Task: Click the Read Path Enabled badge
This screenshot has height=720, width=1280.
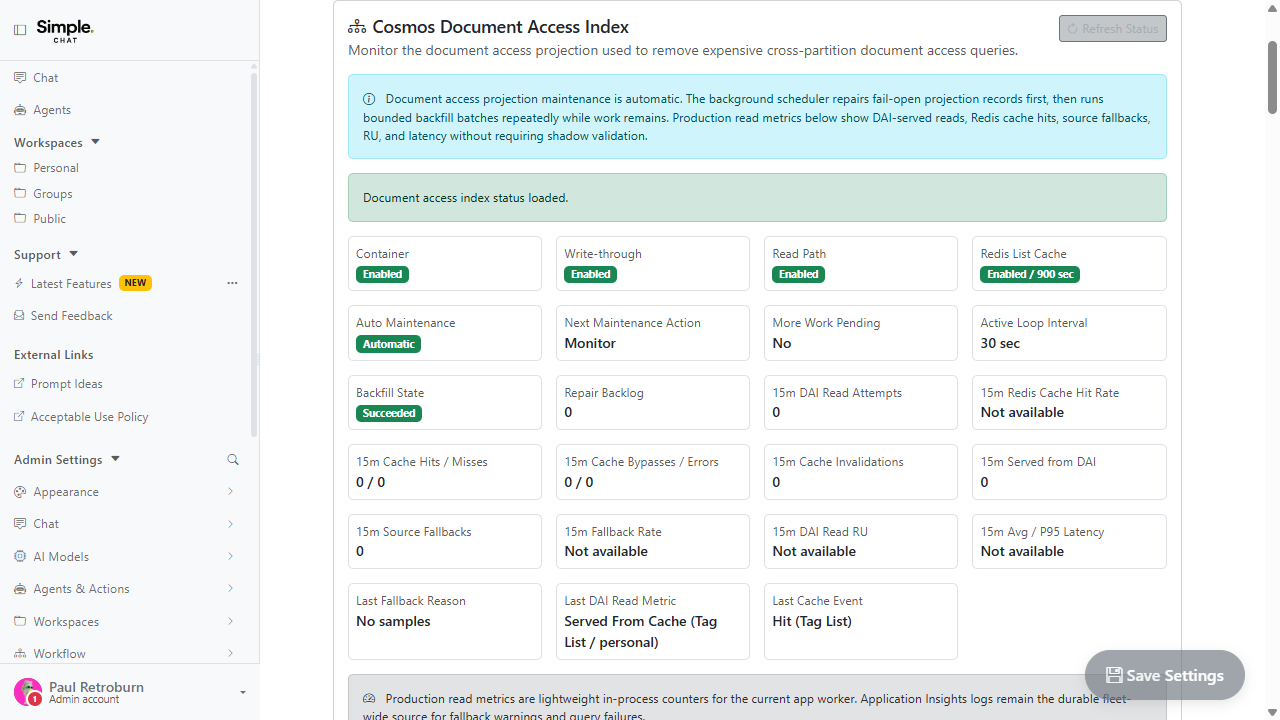Action: point(799,274)
